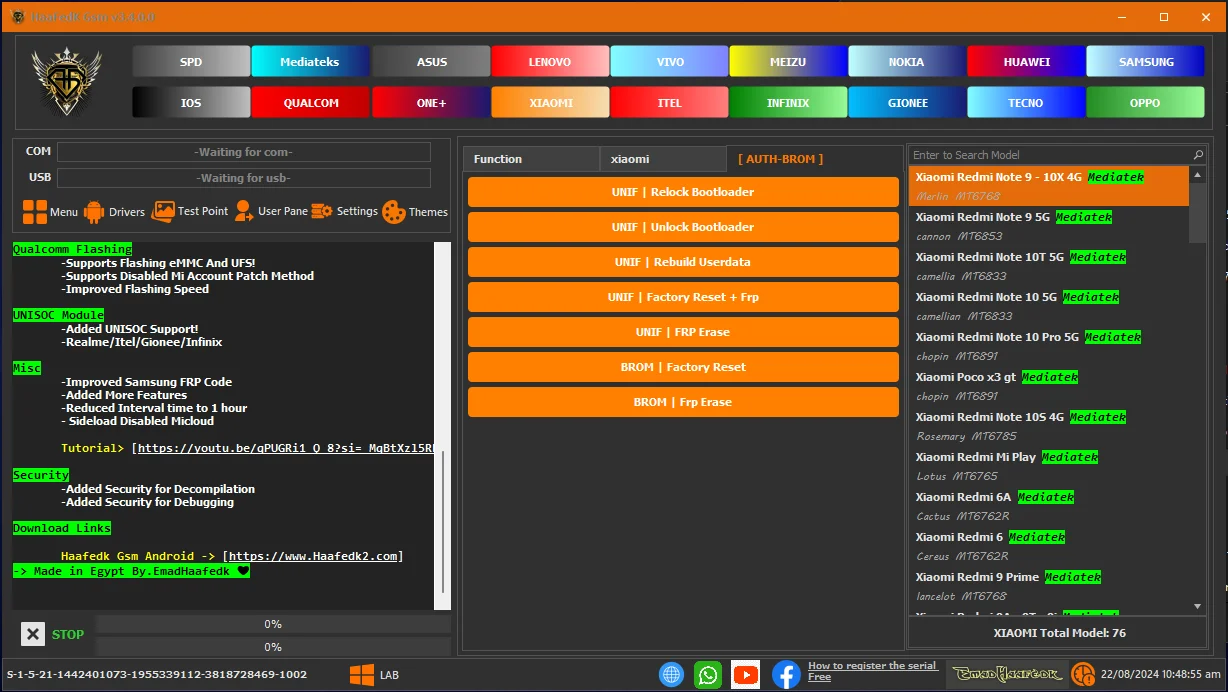Open the Test Point image icon

163,212
